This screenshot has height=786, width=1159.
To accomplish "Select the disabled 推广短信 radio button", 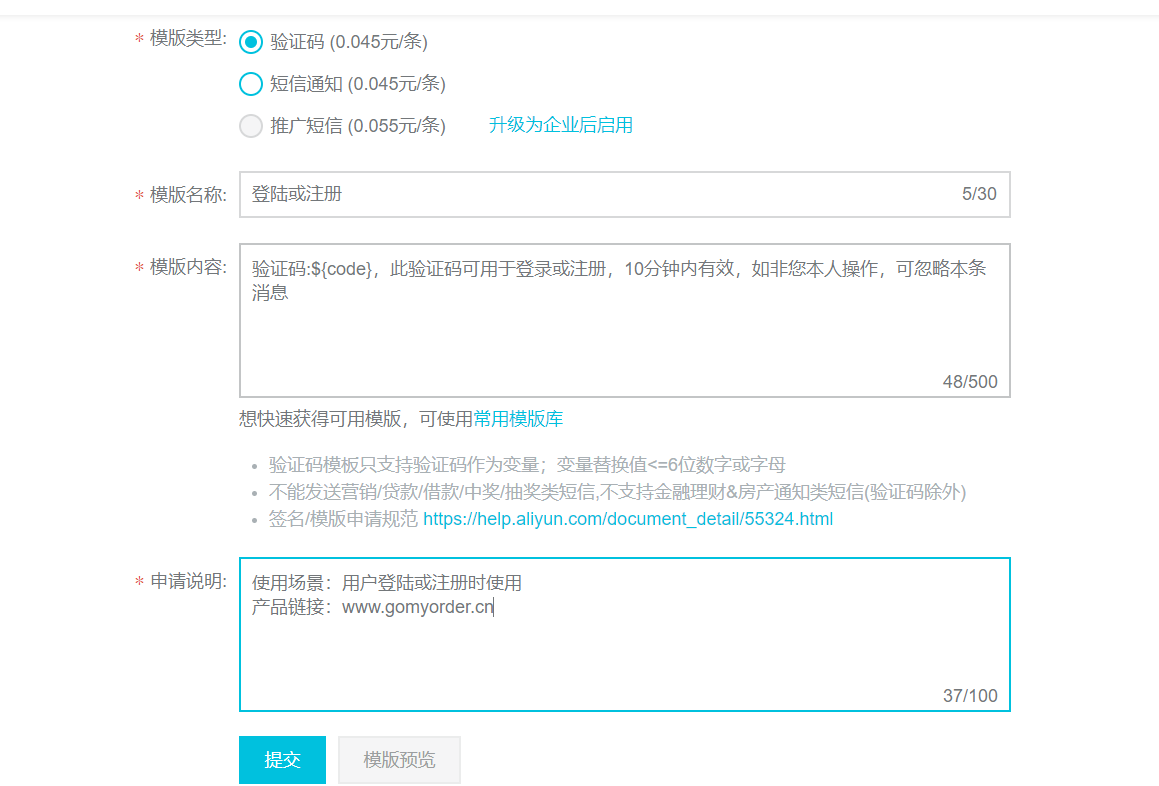I will (251, 126).
